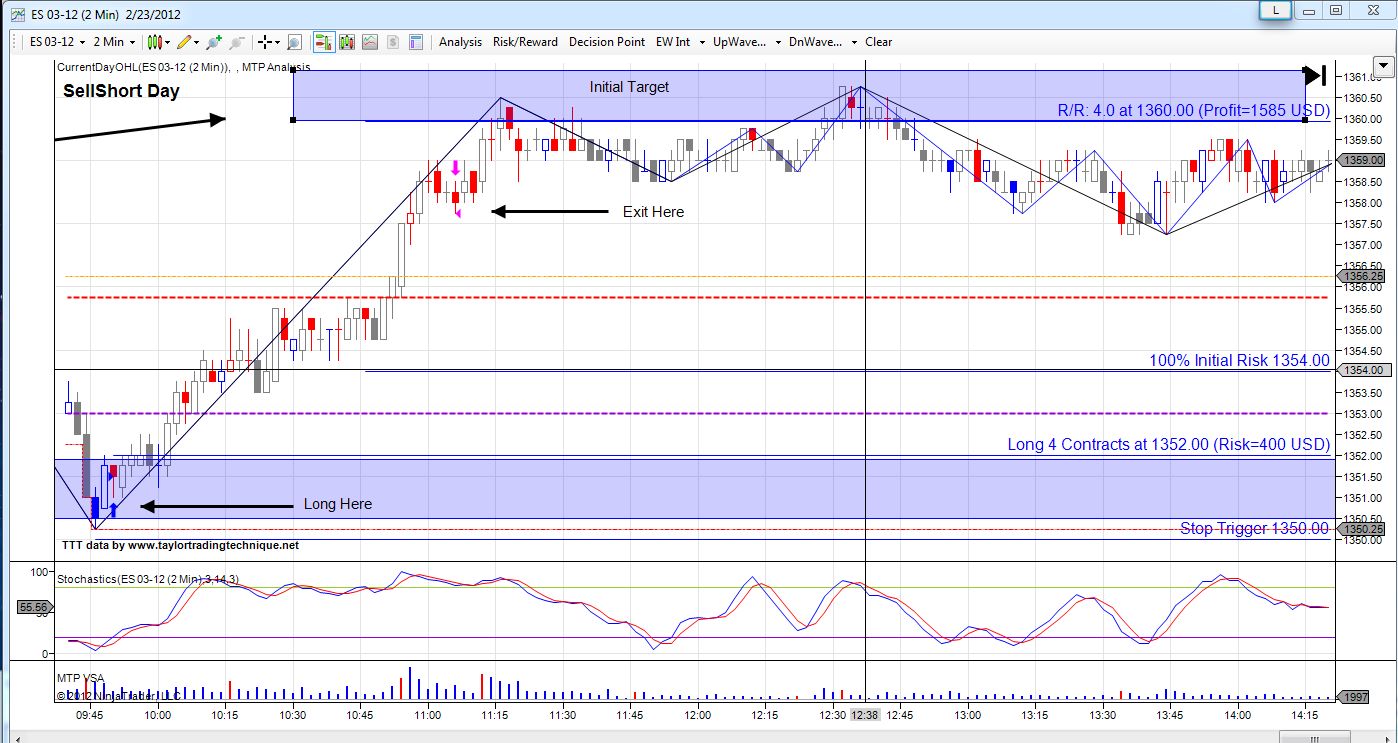Image resolution: width=1398 pixels, height=743 pixels.
Task: Click the Stop Trigger 1350.00 label
Action: click(1255, 529)
